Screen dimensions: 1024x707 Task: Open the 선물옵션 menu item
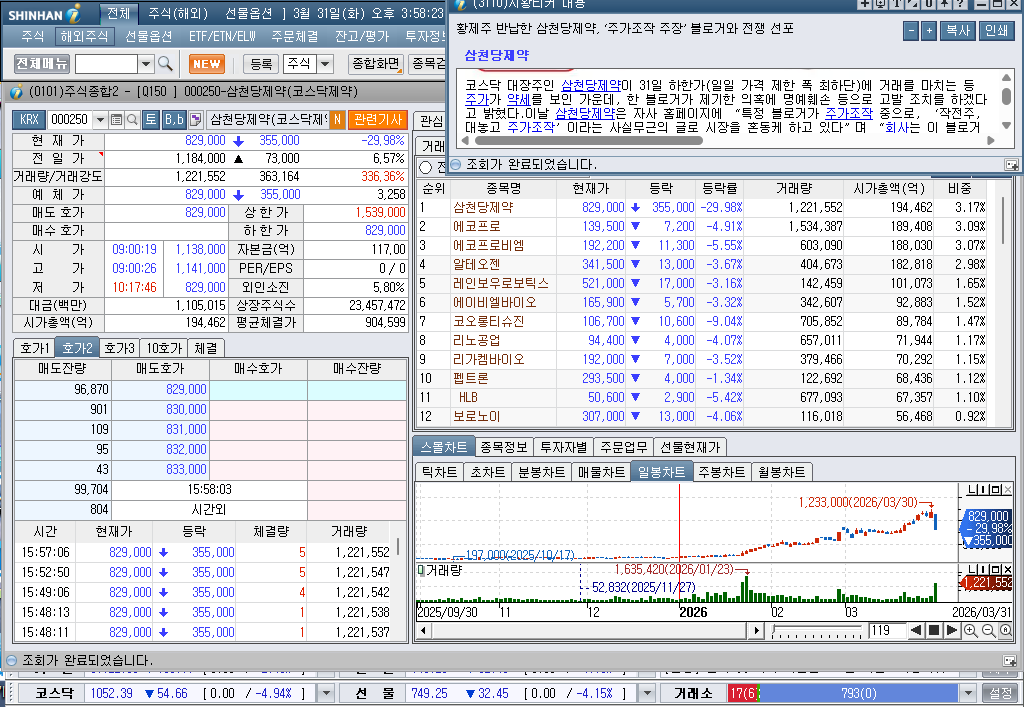point(148,36)
